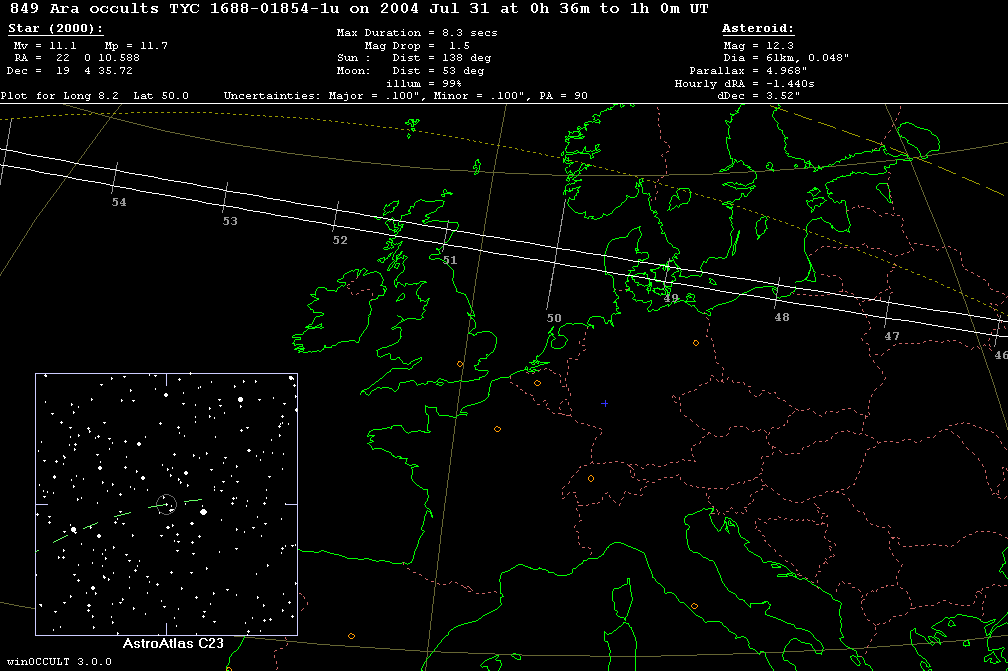Screen dimensions: 1008x671
Task: Select the 52 minute time marker label
Action: (x=340, y=240)
